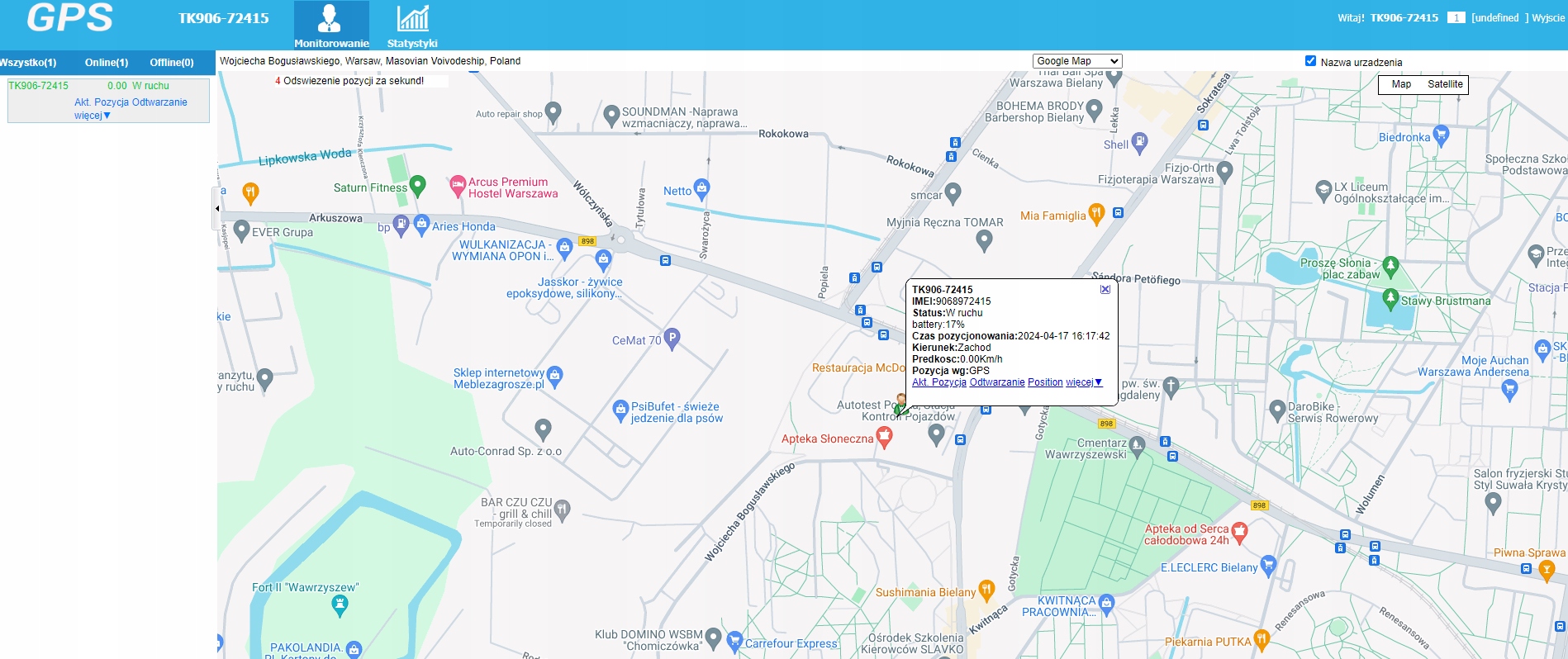Click the SOUNDMAN repair pin
This screenshot has width=1568, height=659.
pyautogui.click(x=611, y=115)
